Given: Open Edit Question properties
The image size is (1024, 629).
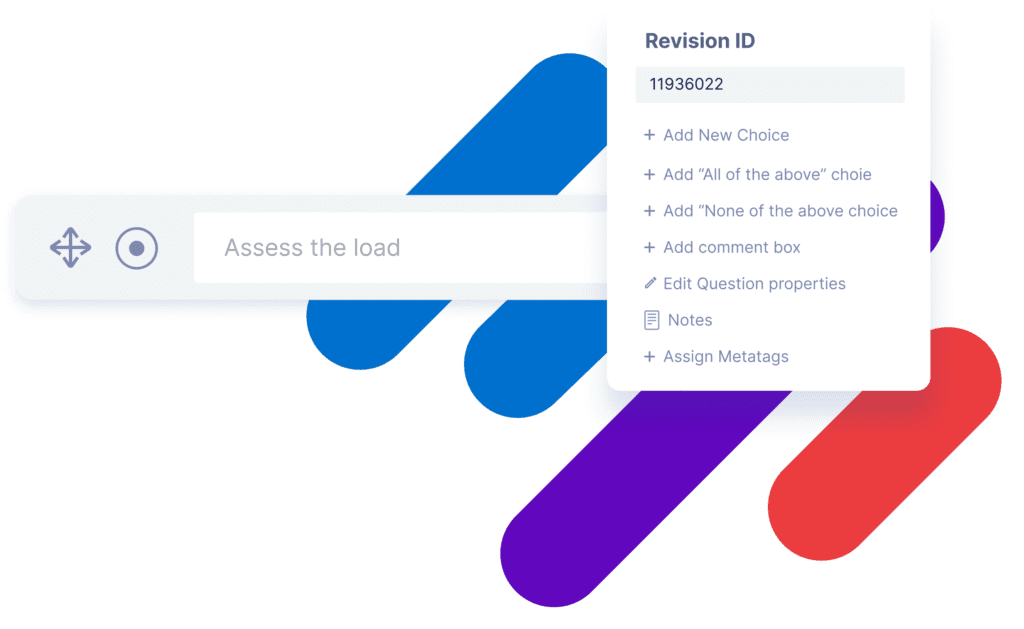Looking at the screenshot, I should (754, 284).
